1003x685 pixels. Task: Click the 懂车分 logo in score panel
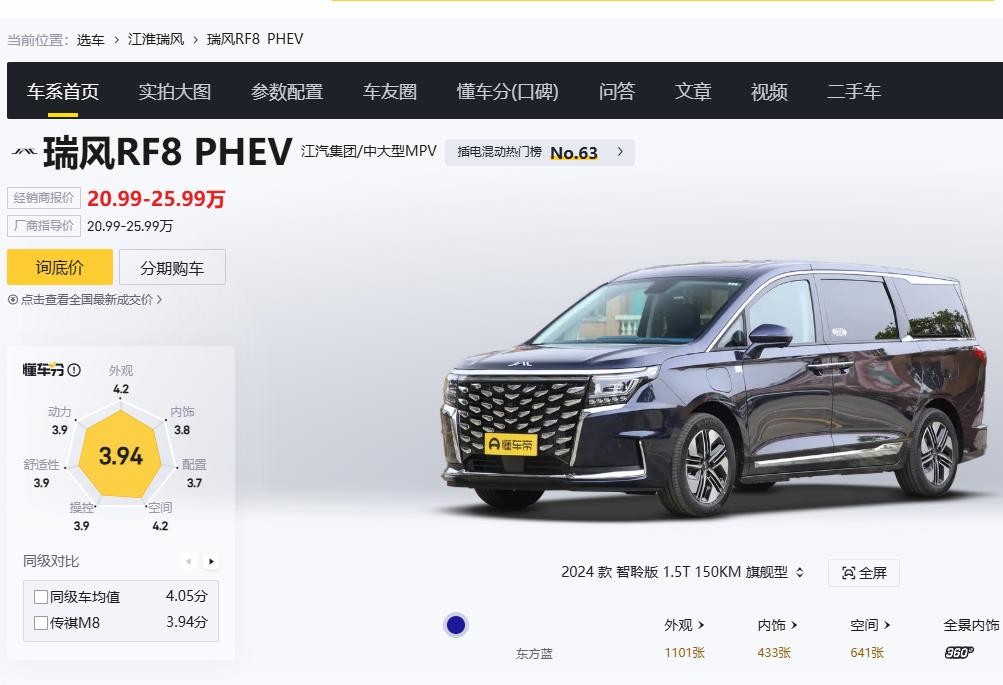click(x=43, y=370)
